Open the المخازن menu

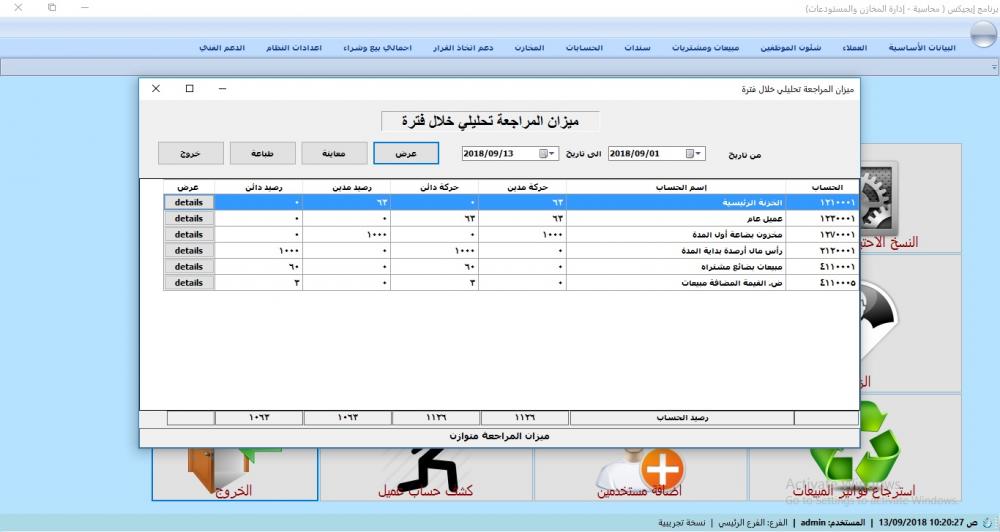[529, 48]
